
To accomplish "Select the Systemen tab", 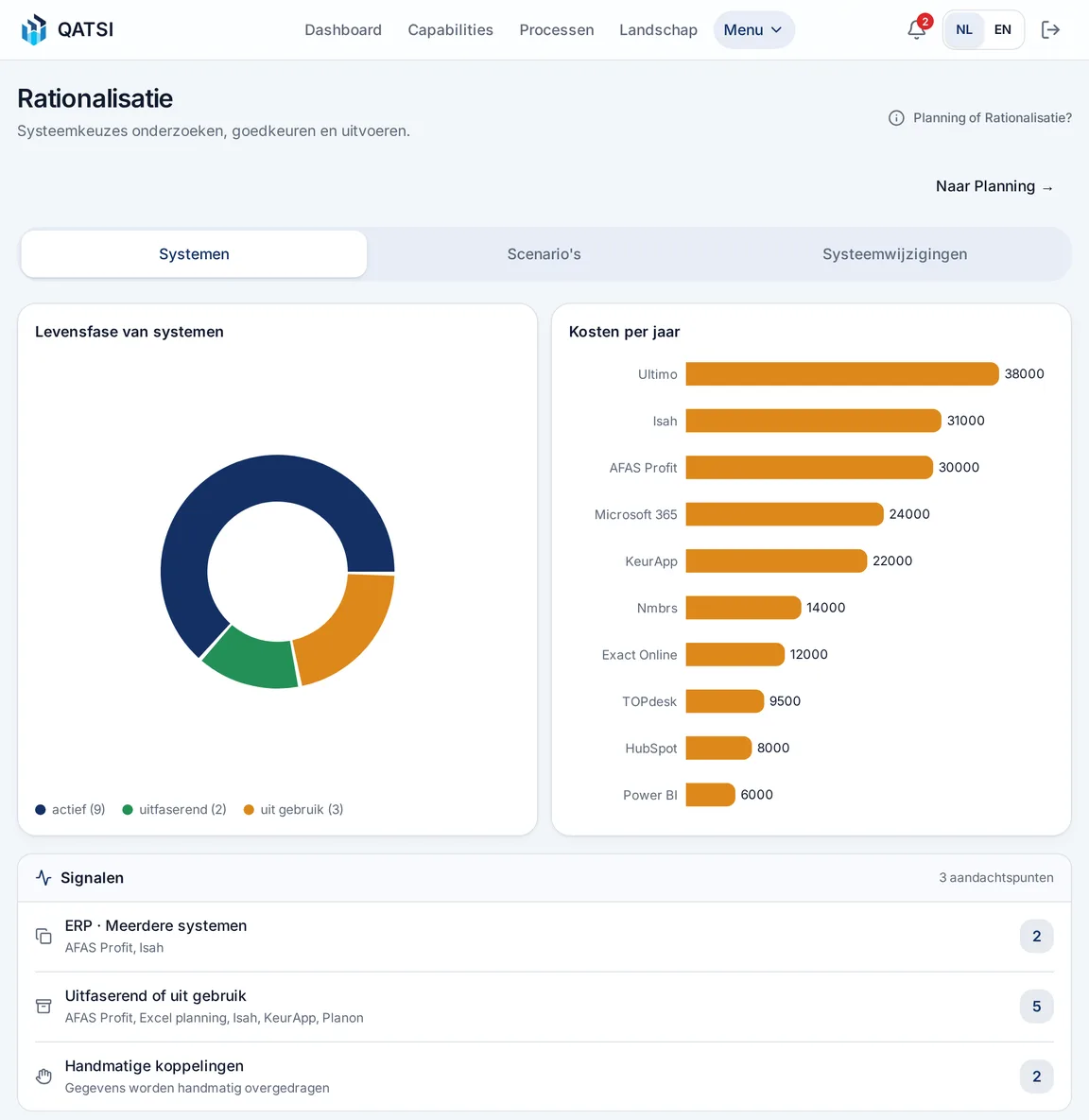I will click(x=194, y=254).
